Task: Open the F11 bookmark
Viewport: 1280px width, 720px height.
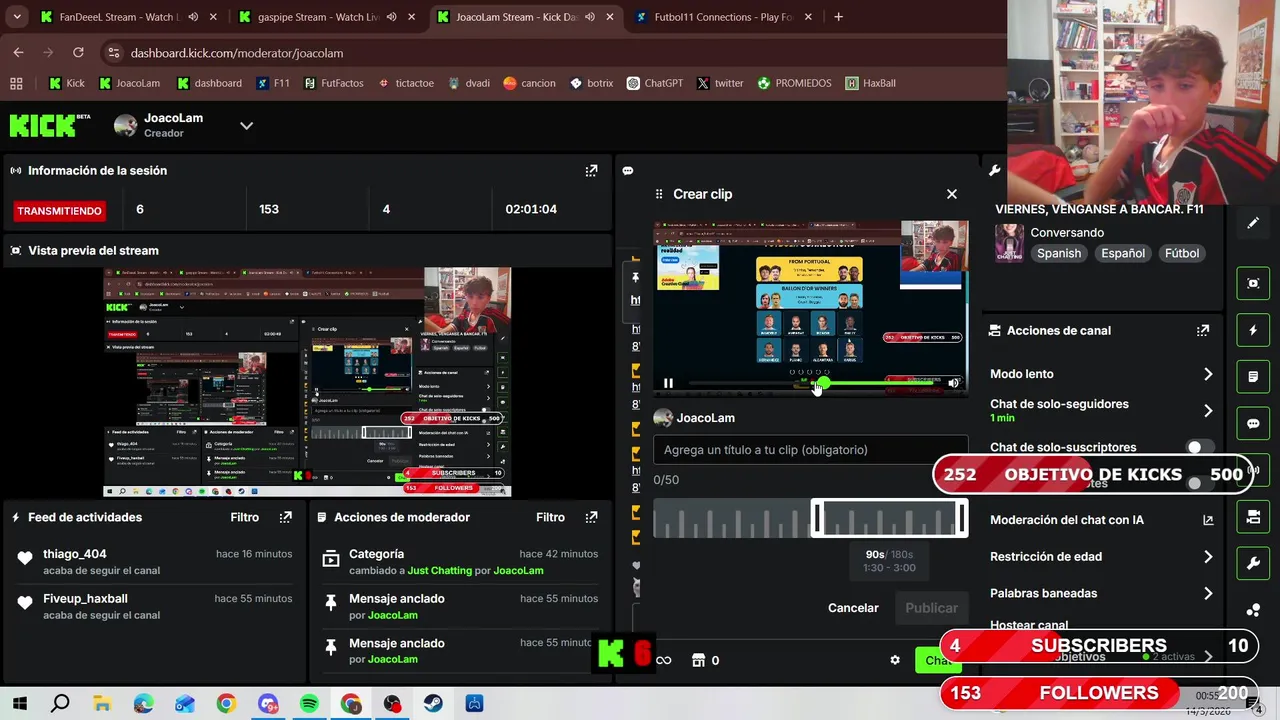Action: (272, 83)
